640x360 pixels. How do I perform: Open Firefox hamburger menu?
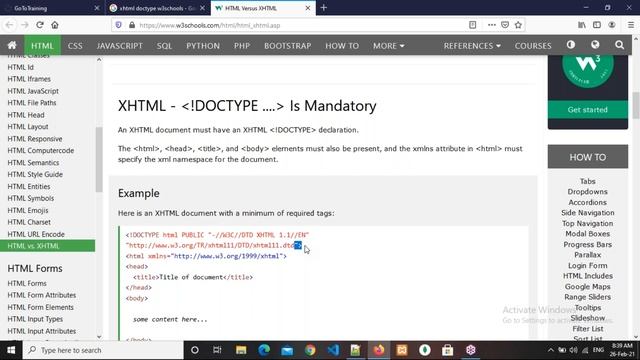(631, 25)
